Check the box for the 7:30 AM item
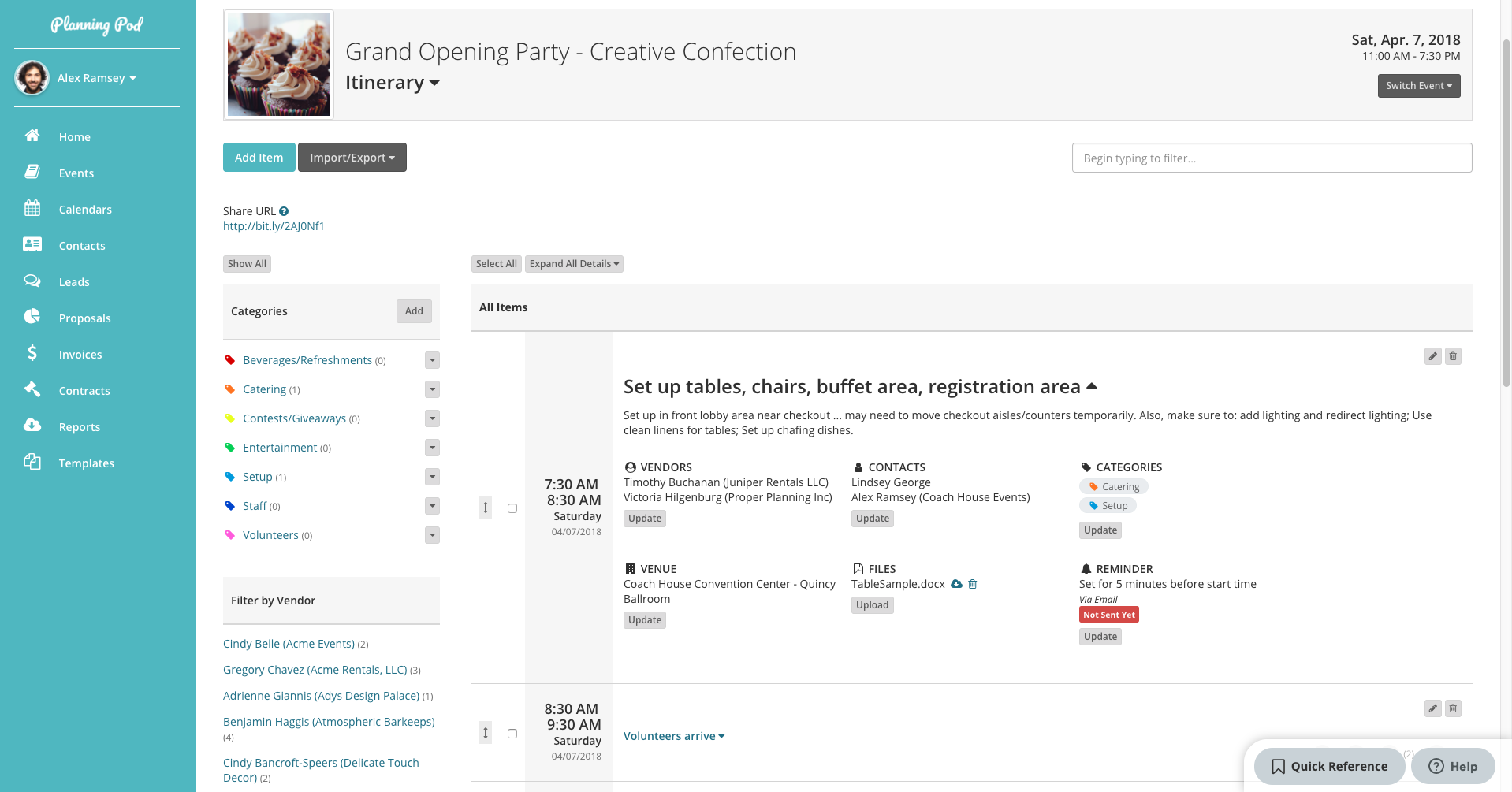This screenshot has height=792, width=1512. point(512,508)
